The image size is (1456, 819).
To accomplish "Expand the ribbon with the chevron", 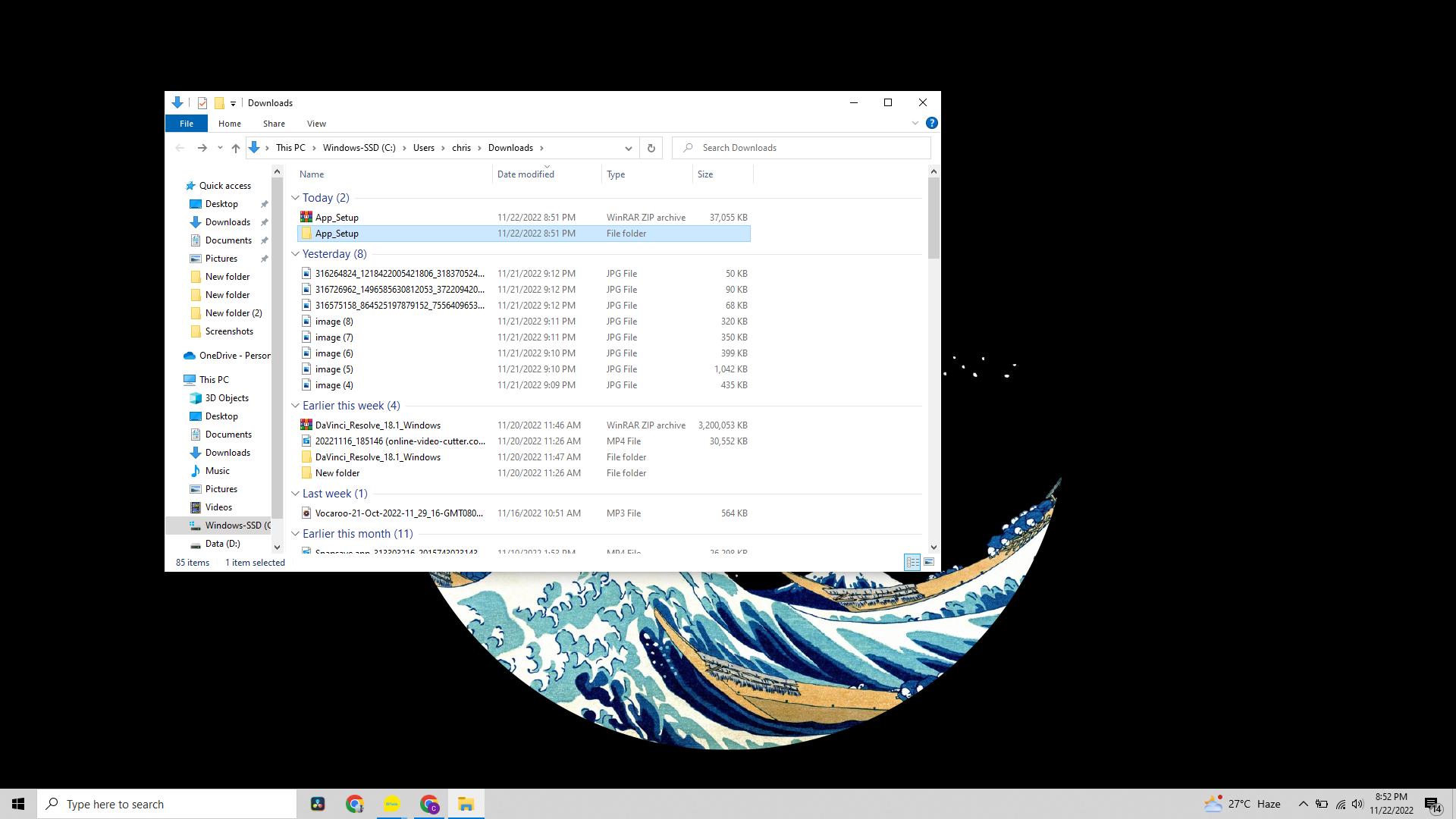I will tap(915, 124).
